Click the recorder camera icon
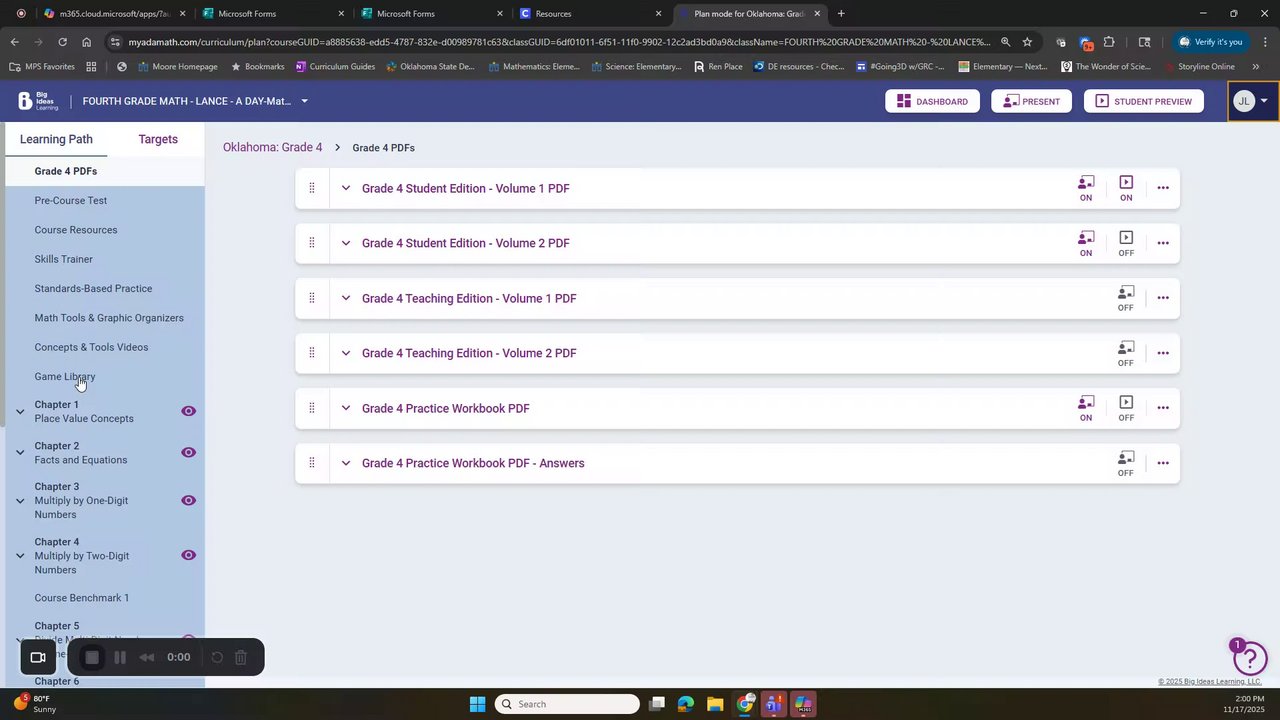The image size is (1280, 720). (38, 657)
